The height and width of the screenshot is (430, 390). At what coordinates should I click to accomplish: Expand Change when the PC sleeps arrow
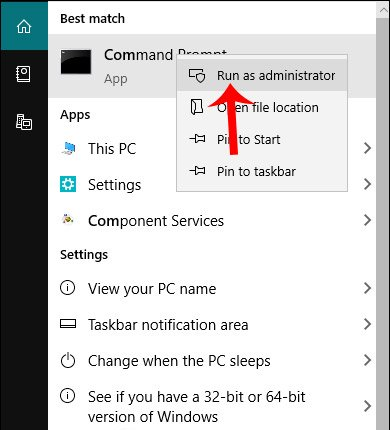367,360
